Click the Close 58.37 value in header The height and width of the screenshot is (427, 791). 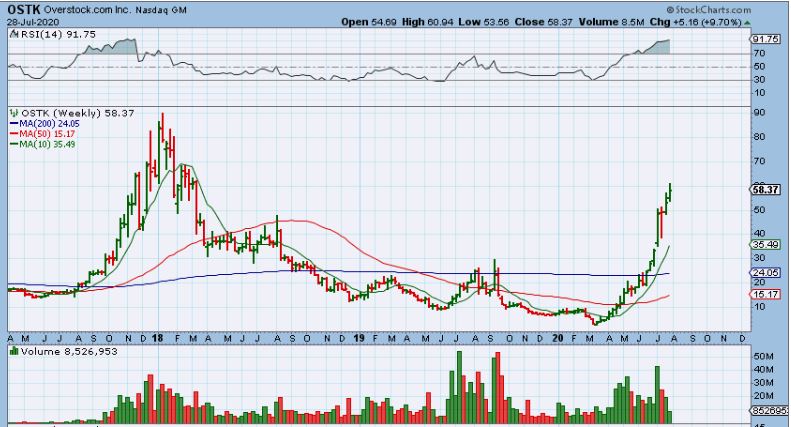(544, 22)
